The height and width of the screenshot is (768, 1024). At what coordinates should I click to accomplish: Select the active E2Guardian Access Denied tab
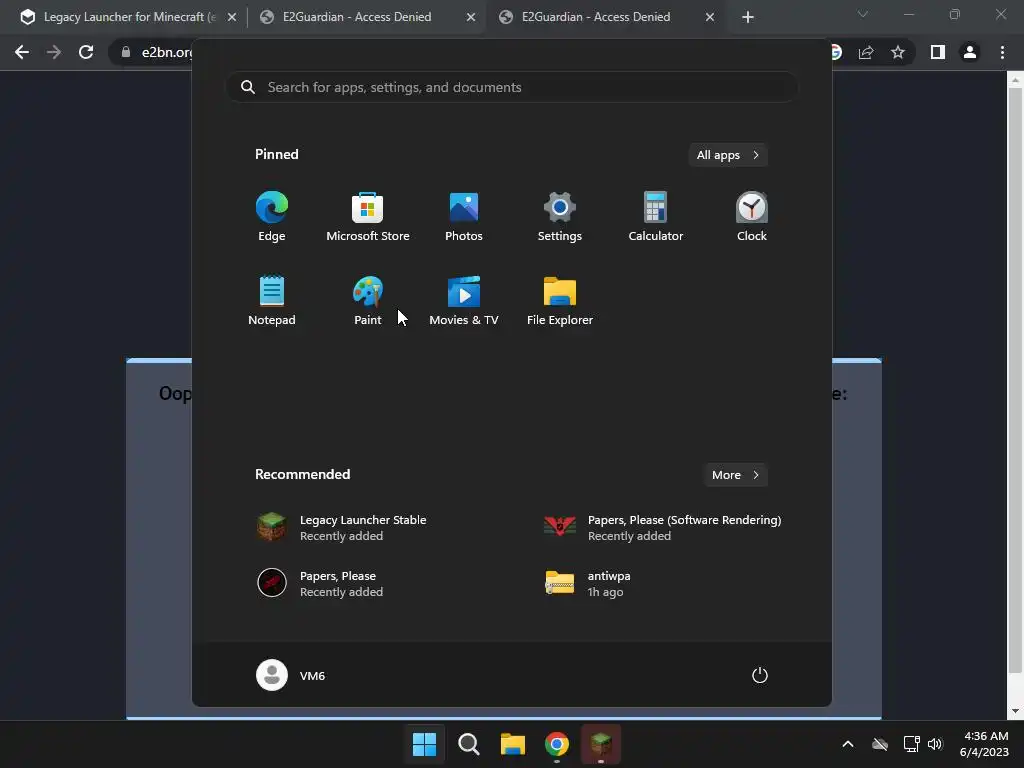click(596, 17)
